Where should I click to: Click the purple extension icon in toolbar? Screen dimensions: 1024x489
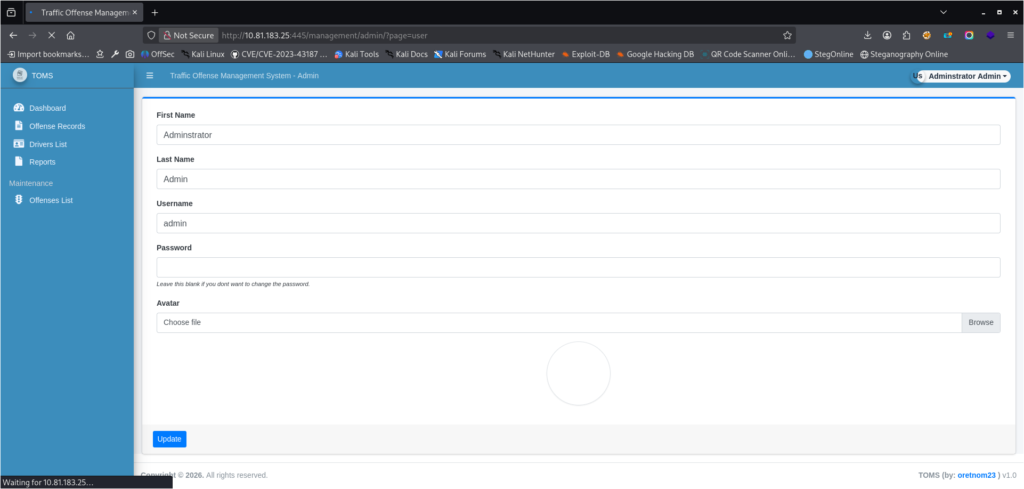[991, 35]
